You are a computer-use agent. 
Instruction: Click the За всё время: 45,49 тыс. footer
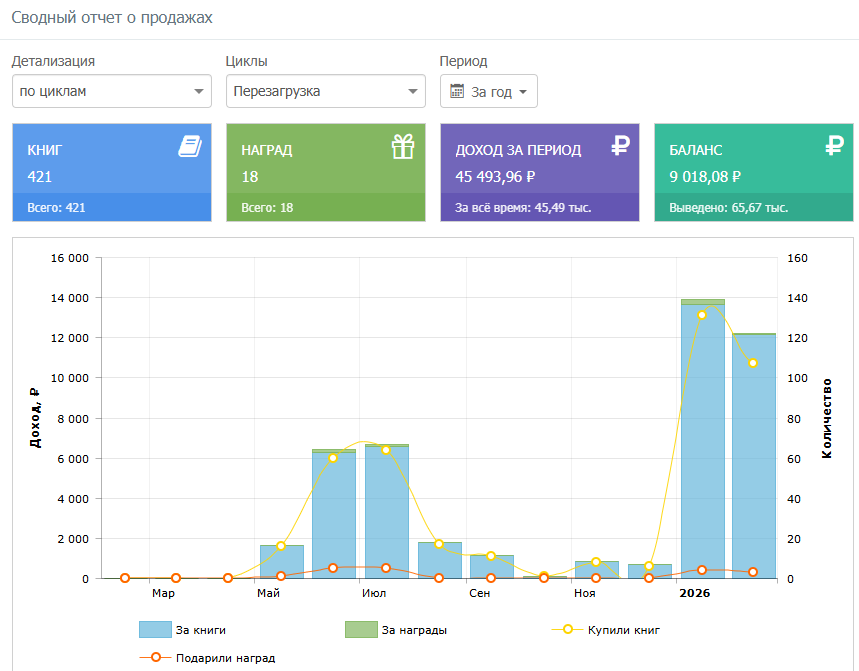540,208
